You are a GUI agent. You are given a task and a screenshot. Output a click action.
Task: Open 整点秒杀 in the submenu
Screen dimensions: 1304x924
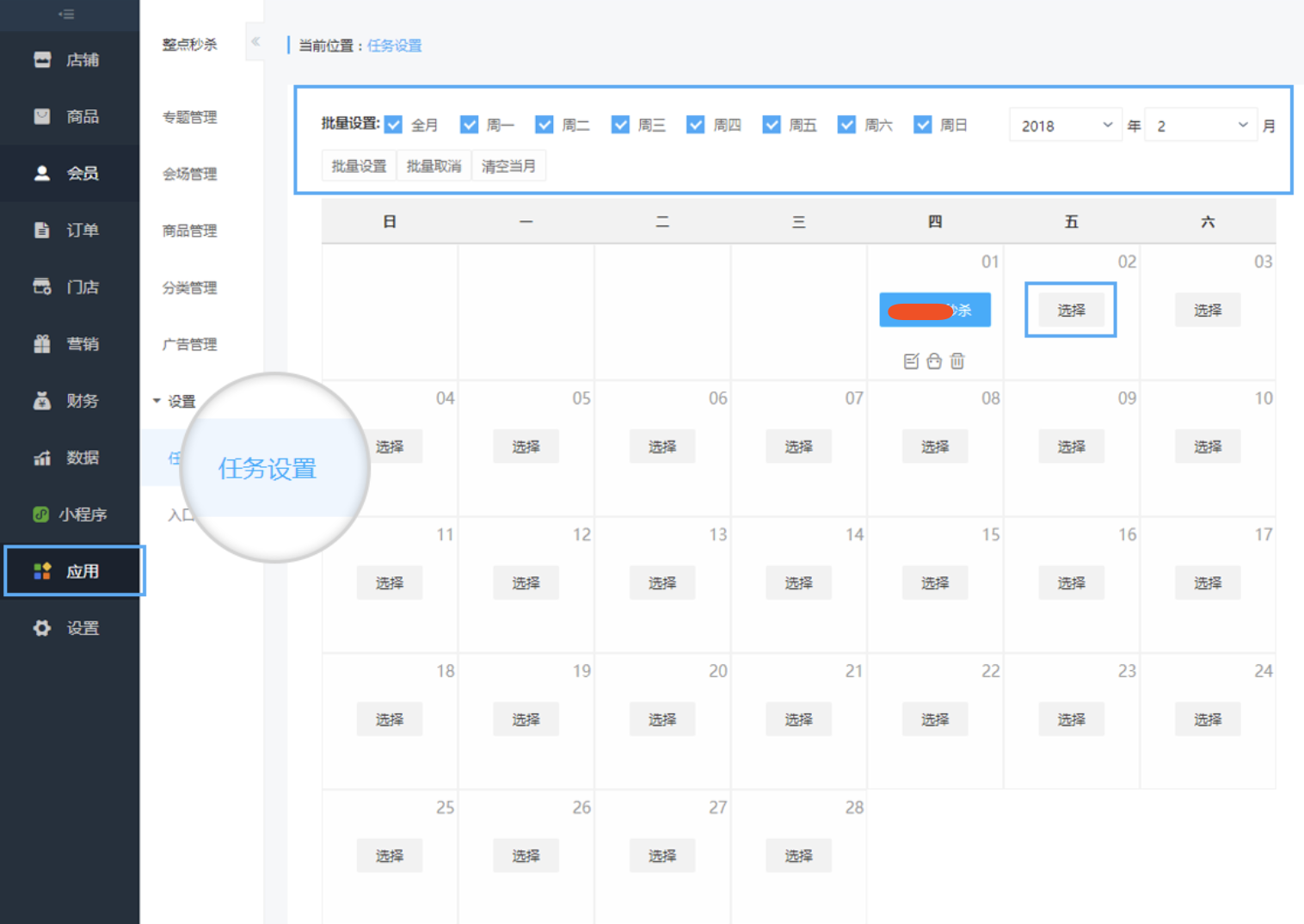pyautogui.click(x=190, y=44)
